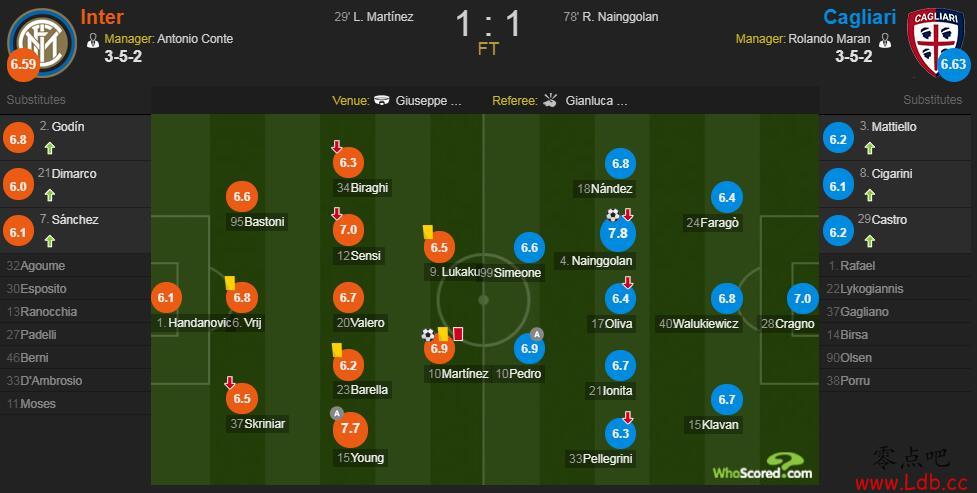
Task: Click the referee whistle icon
Action: click(550, 100)
